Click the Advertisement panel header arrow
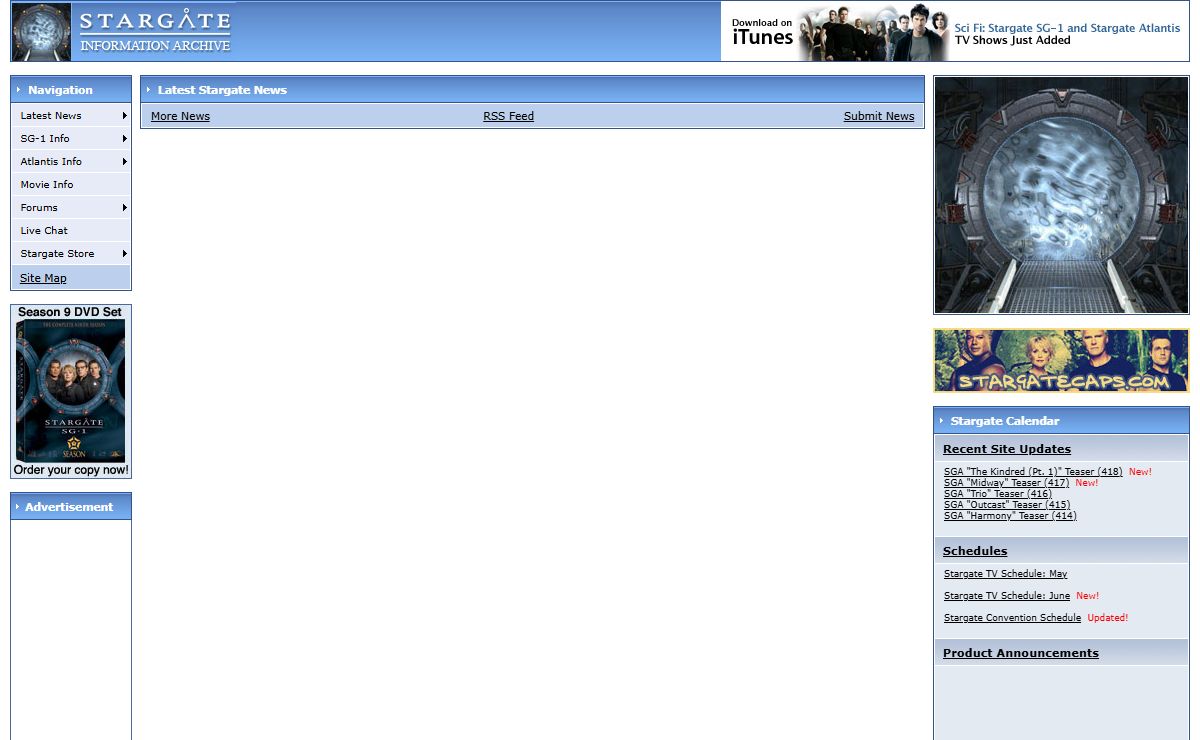 [18, 507]
